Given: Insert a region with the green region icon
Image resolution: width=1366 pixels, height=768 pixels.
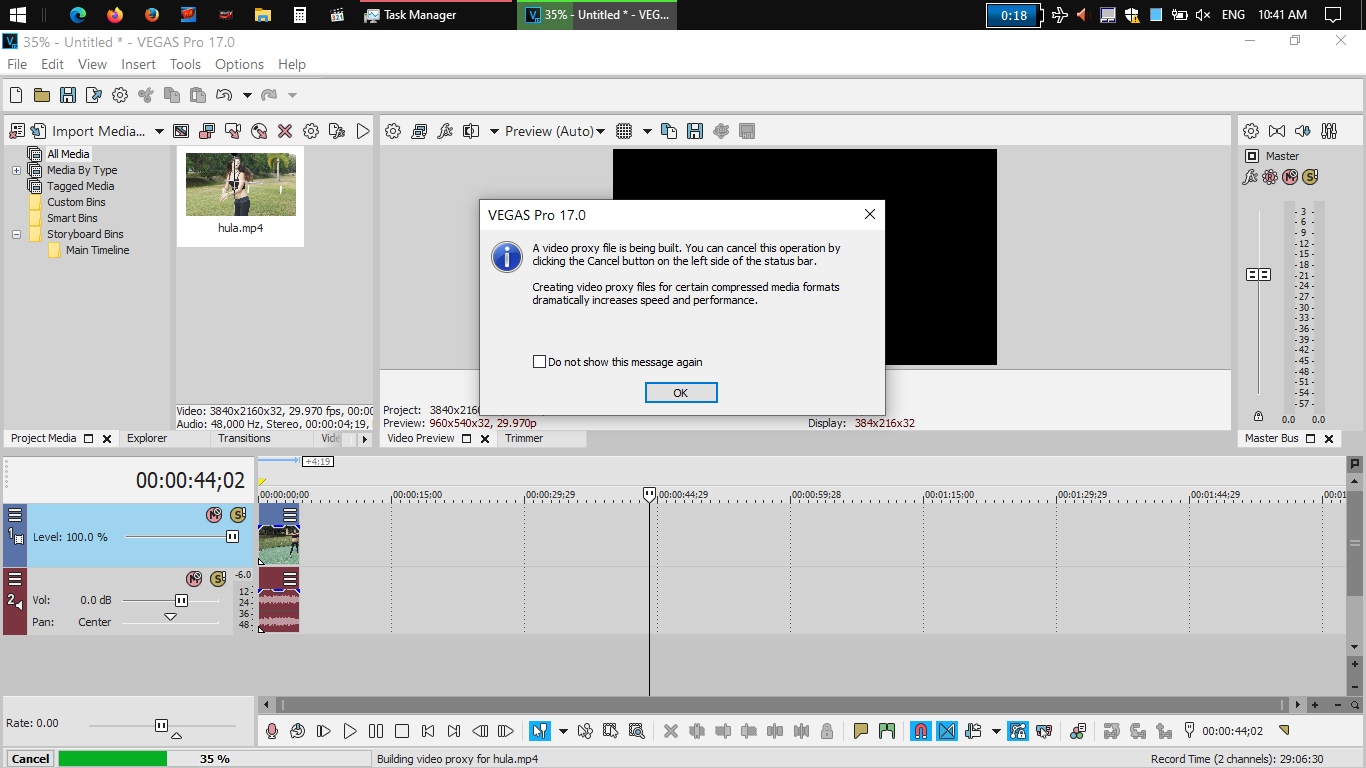Looking at the screenshot, I should (x=887, y=731).
